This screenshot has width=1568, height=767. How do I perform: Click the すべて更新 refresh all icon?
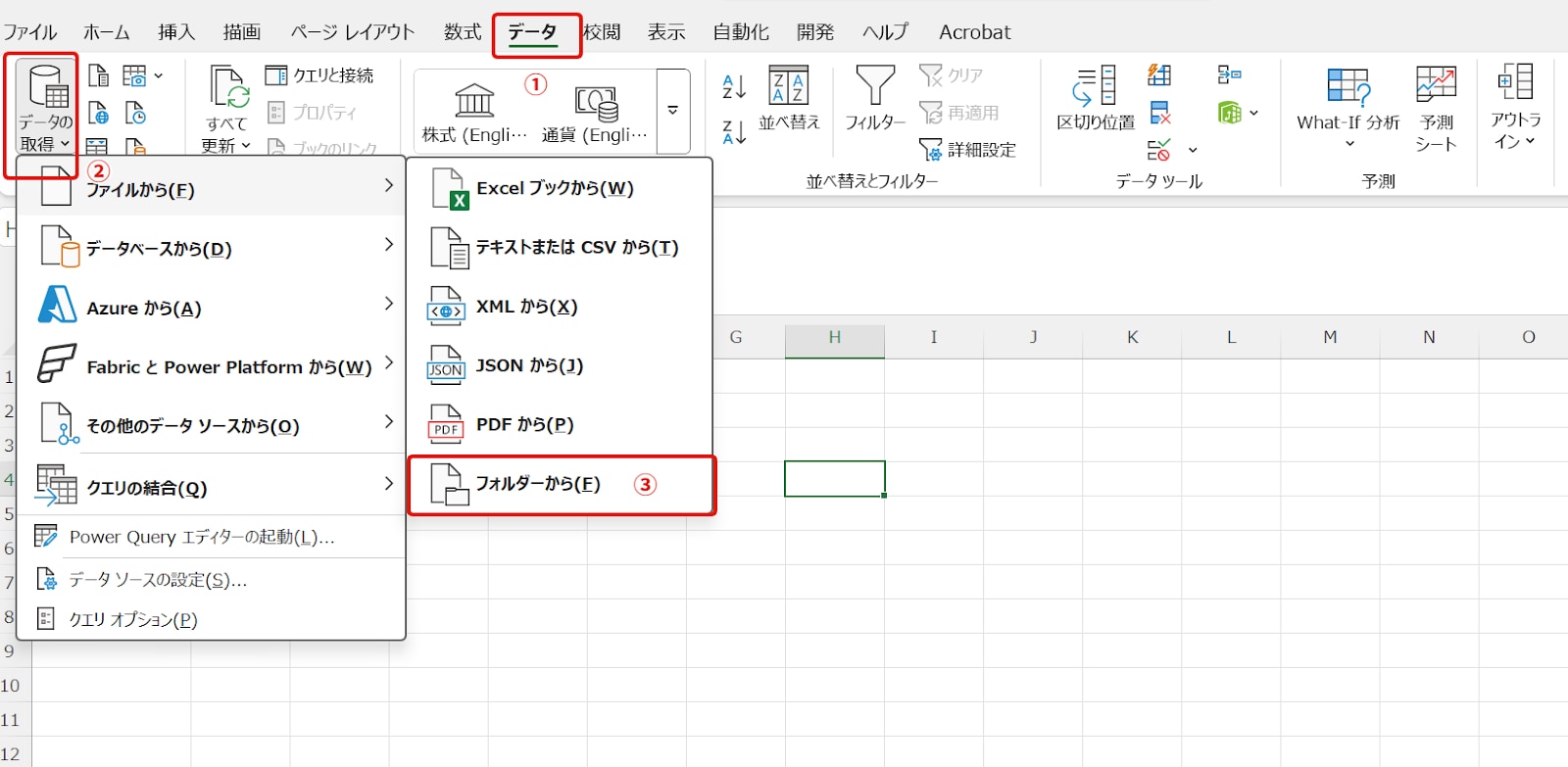[228, 86]
